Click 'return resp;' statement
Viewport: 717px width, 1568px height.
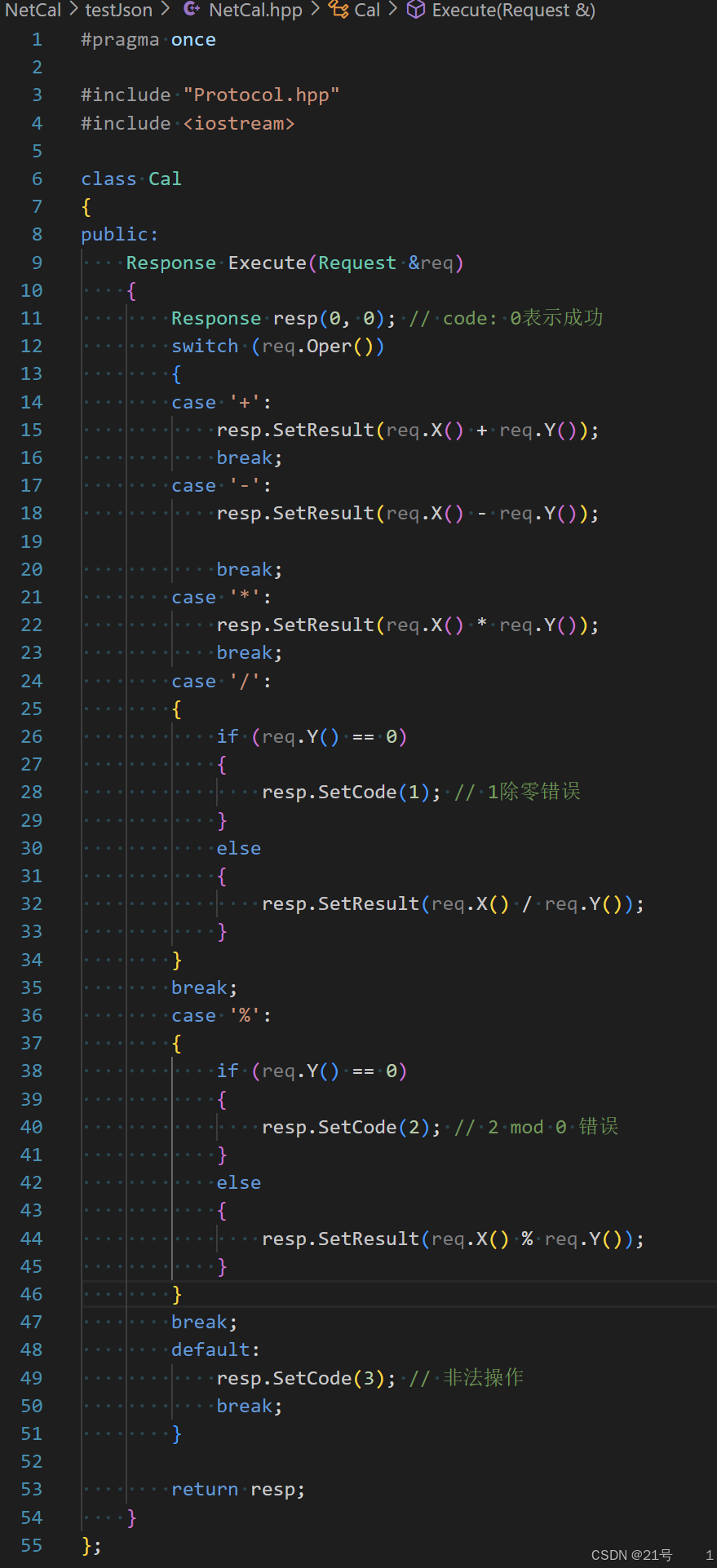click(238, 1490)
